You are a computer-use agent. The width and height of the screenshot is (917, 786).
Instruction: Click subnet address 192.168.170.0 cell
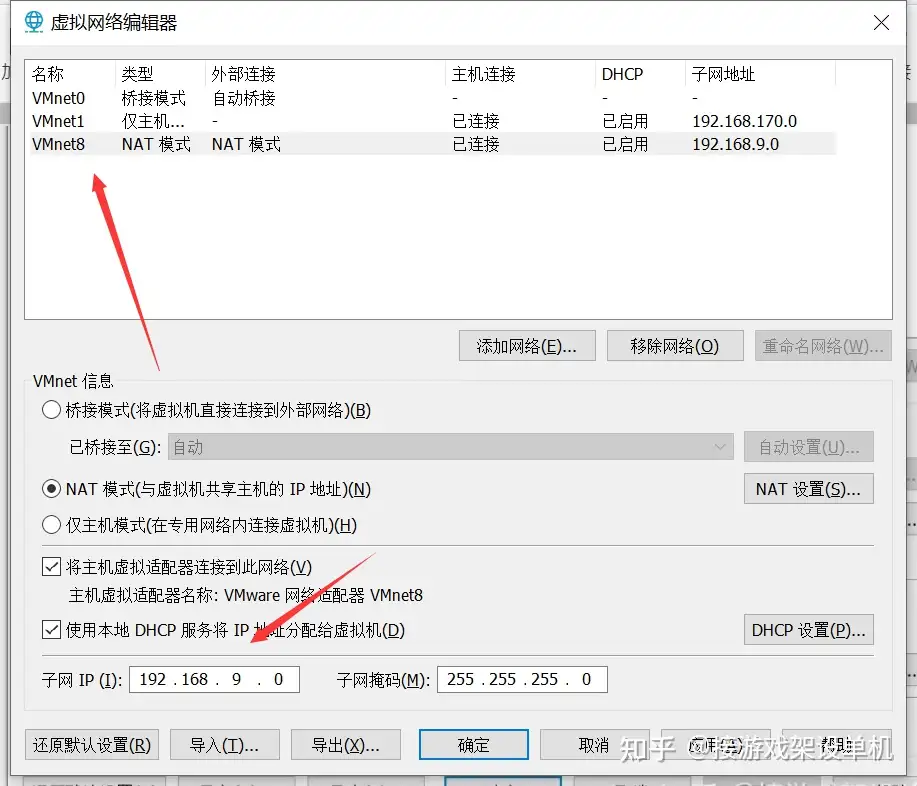744,121
